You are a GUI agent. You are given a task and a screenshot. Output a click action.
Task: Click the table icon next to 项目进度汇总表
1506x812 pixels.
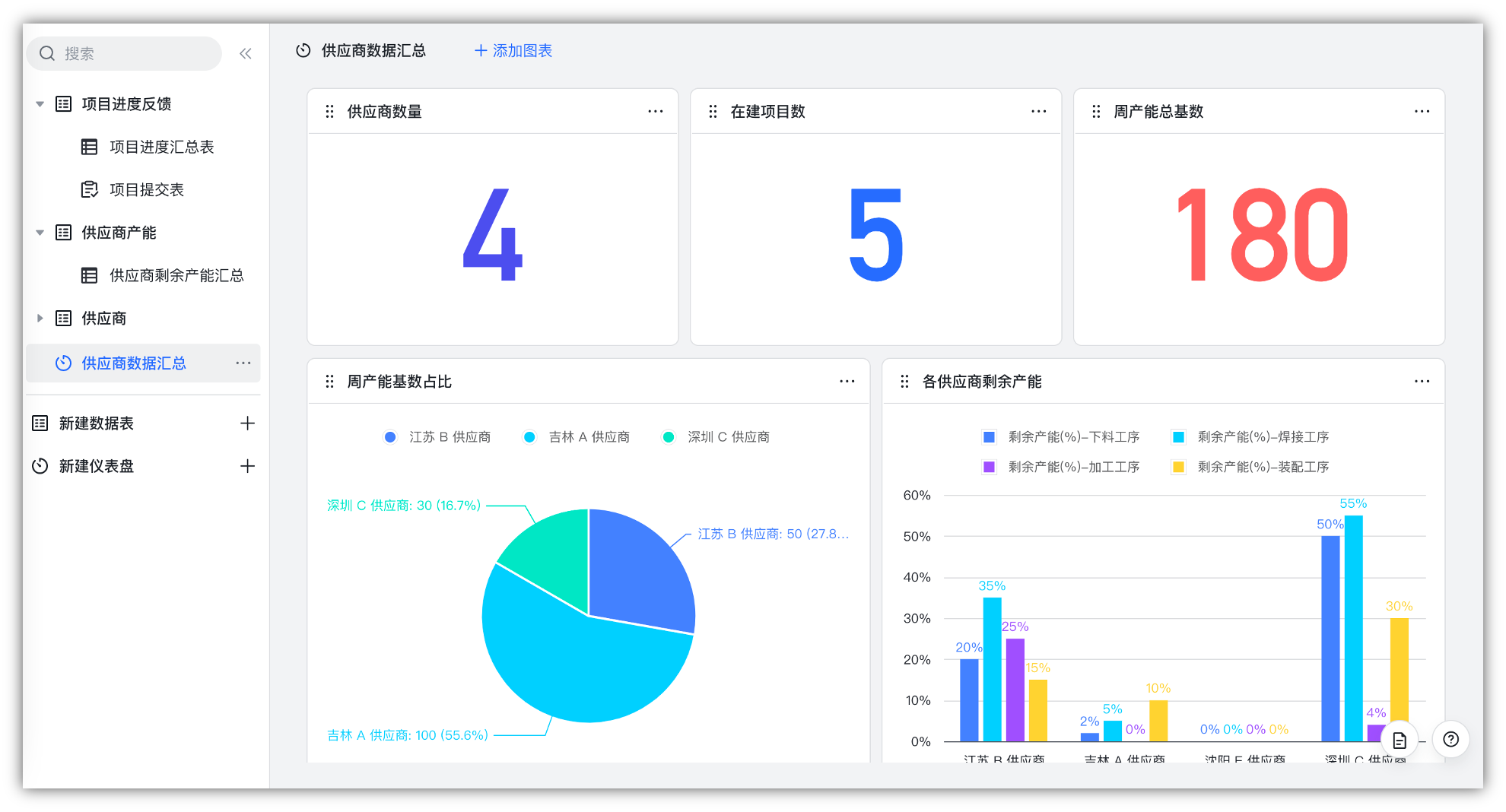pyautogui.click(x=89, y=147)
